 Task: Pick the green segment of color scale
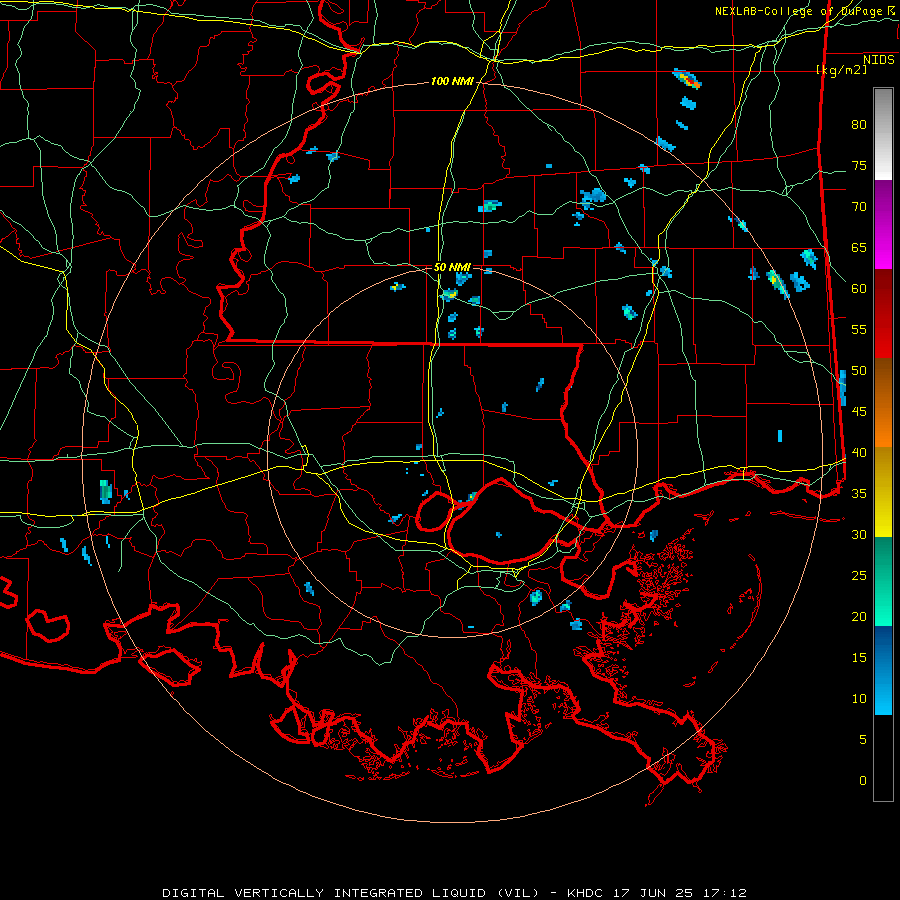(x=883, y=581)
